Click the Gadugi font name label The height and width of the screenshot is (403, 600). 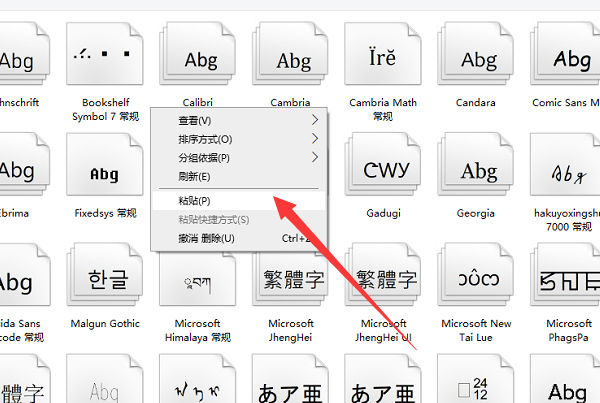pos(383,213)
